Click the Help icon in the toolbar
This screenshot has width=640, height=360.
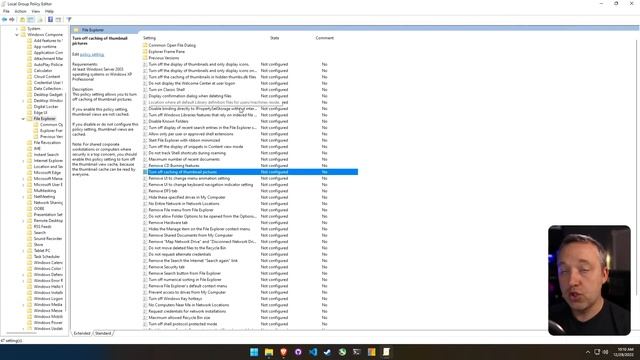(x=50, y=20)
